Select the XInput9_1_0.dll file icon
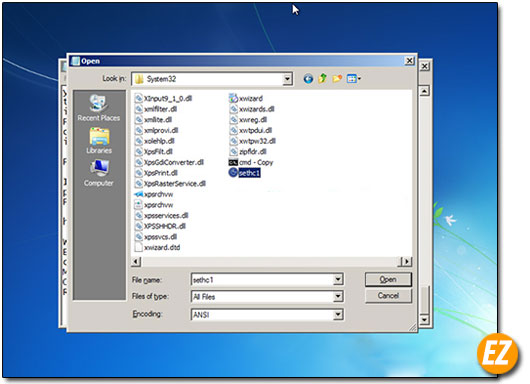530x384 pixels. pos(139,98)
